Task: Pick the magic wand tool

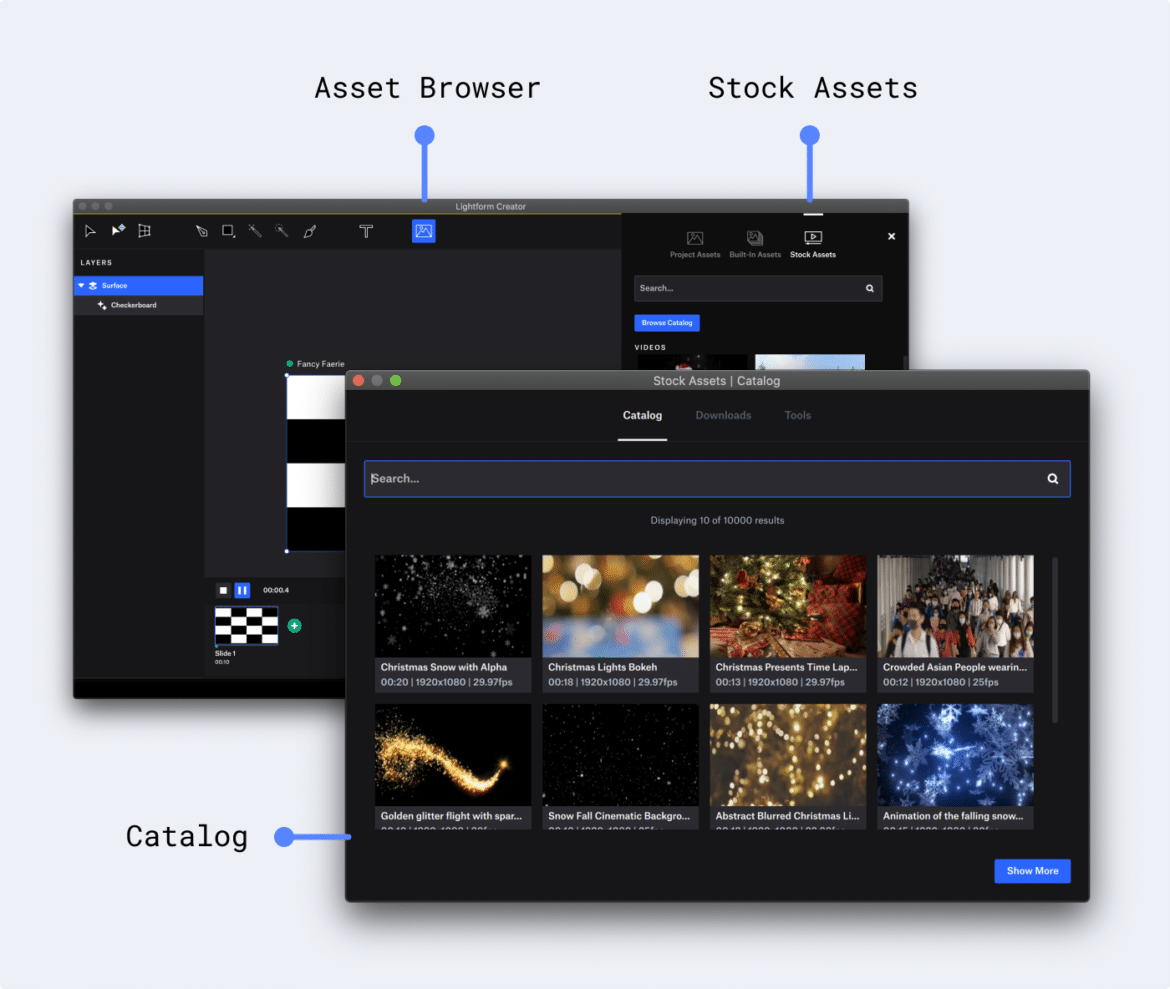Action: click(x=254, y=230)
